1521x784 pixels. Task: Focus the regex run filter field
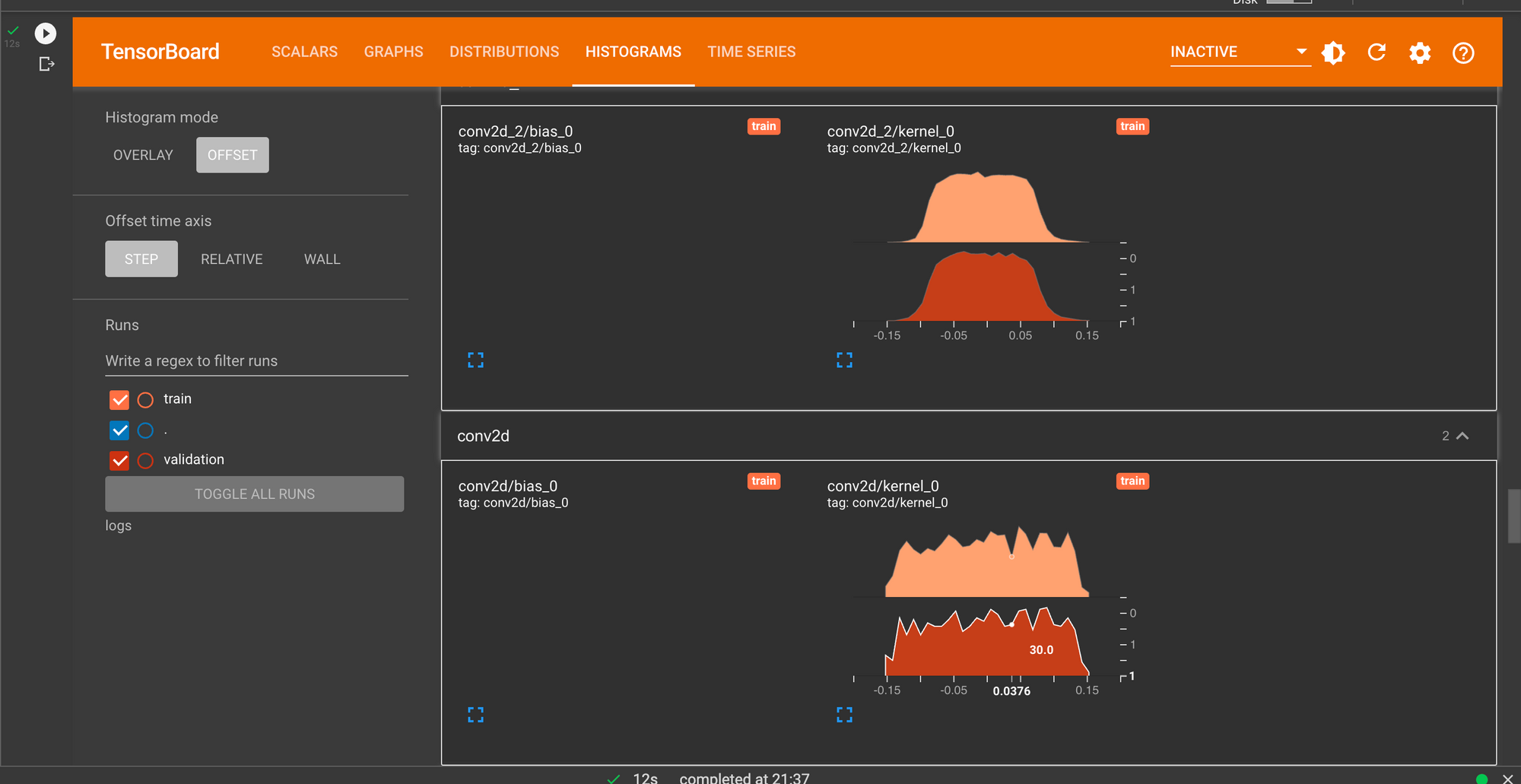click(256, 361)
